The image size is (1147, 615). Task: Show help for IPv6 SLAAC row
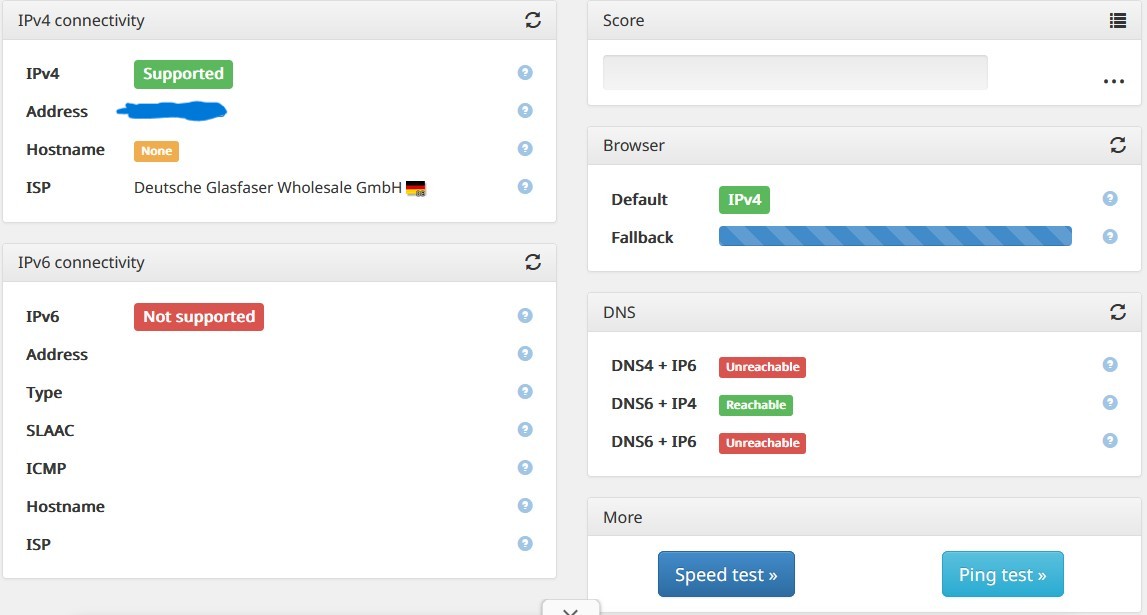tap(525, 430)
